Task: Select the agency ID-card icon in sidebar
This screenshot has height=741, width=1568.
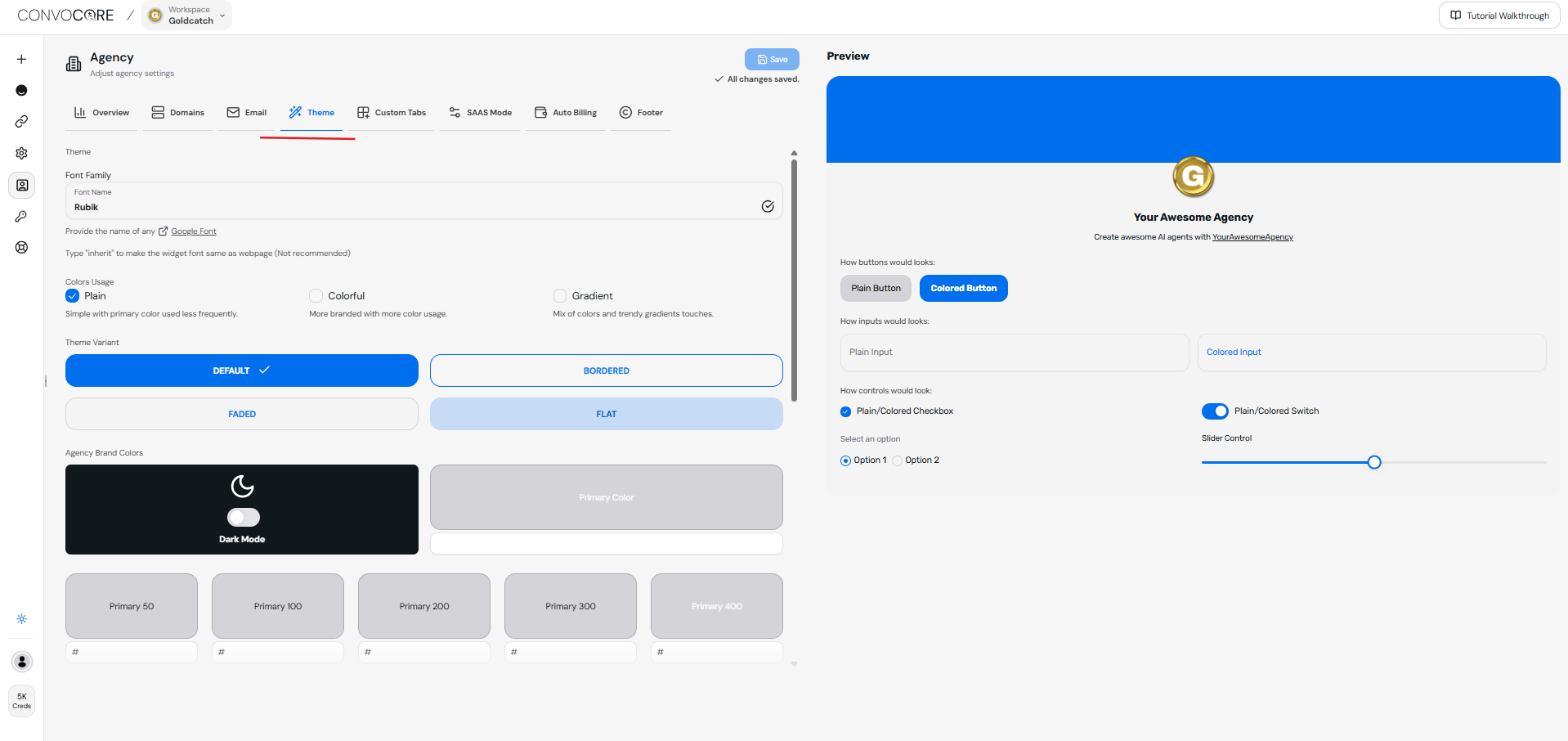Action: [21, 185]
